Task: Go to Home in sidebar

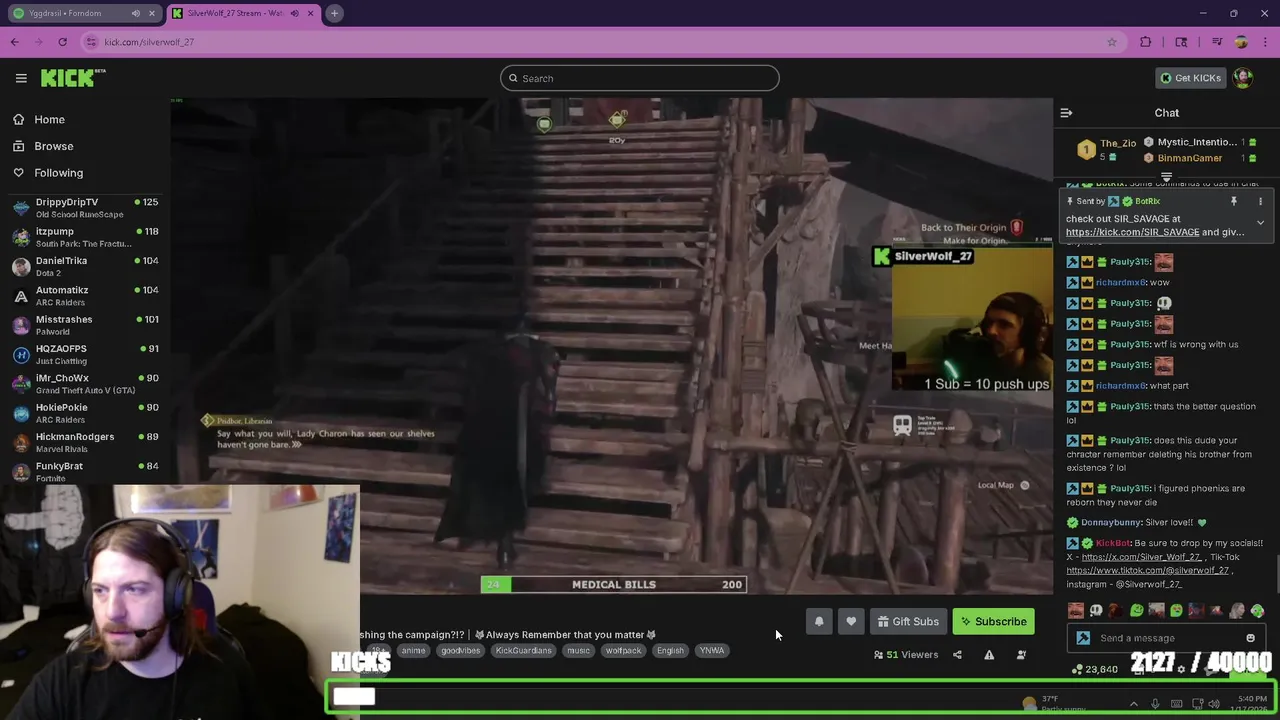Action: [49, 119]
